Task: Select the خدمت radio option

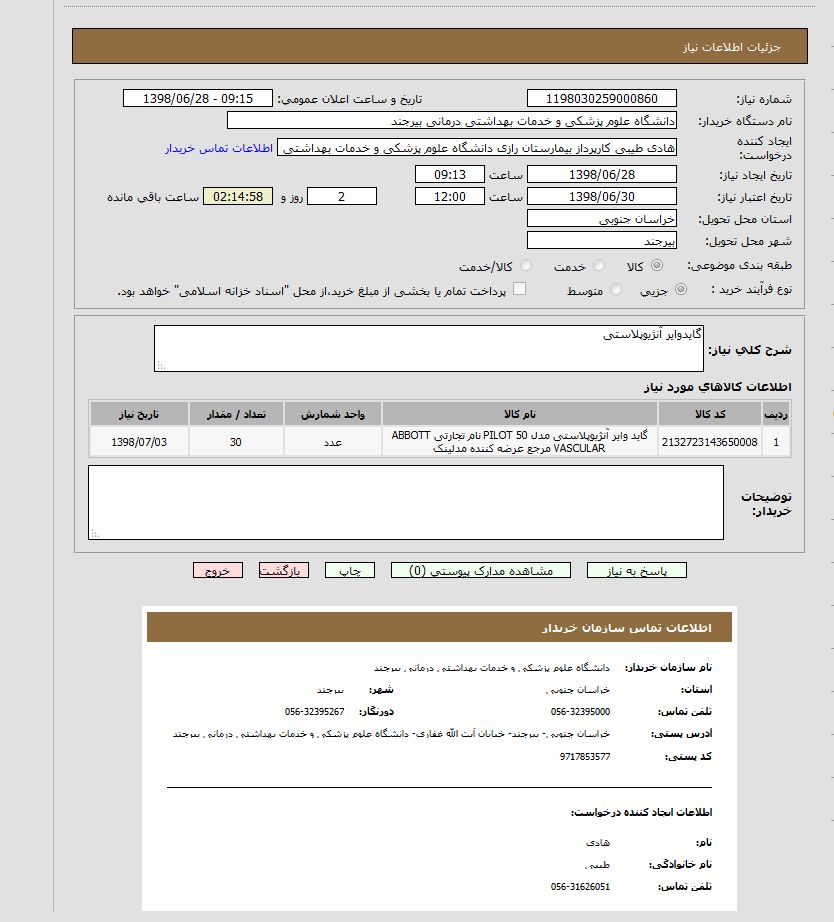Action: (599, 266)
